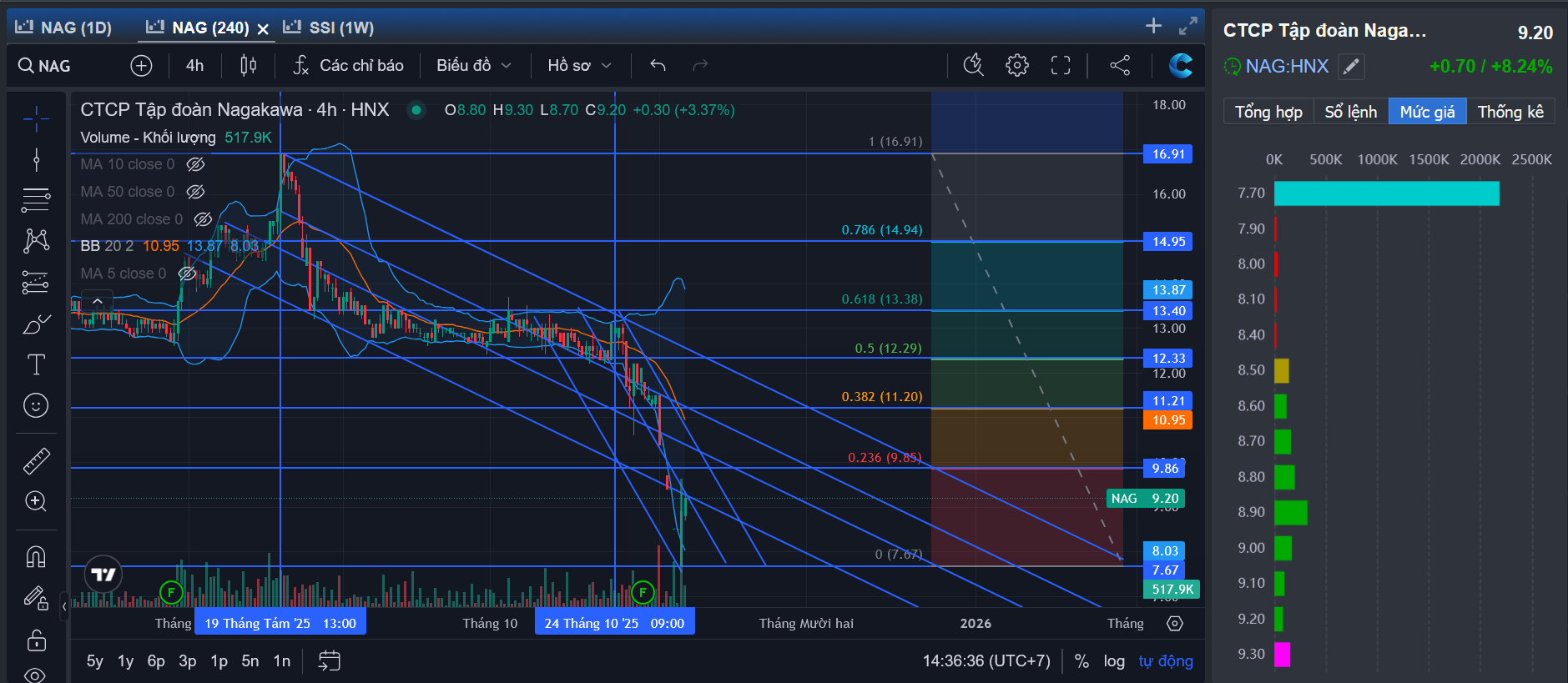The width and height of the screenshot is (1568, 683).
Task: Set chart range to 5y
Action: 95,661
